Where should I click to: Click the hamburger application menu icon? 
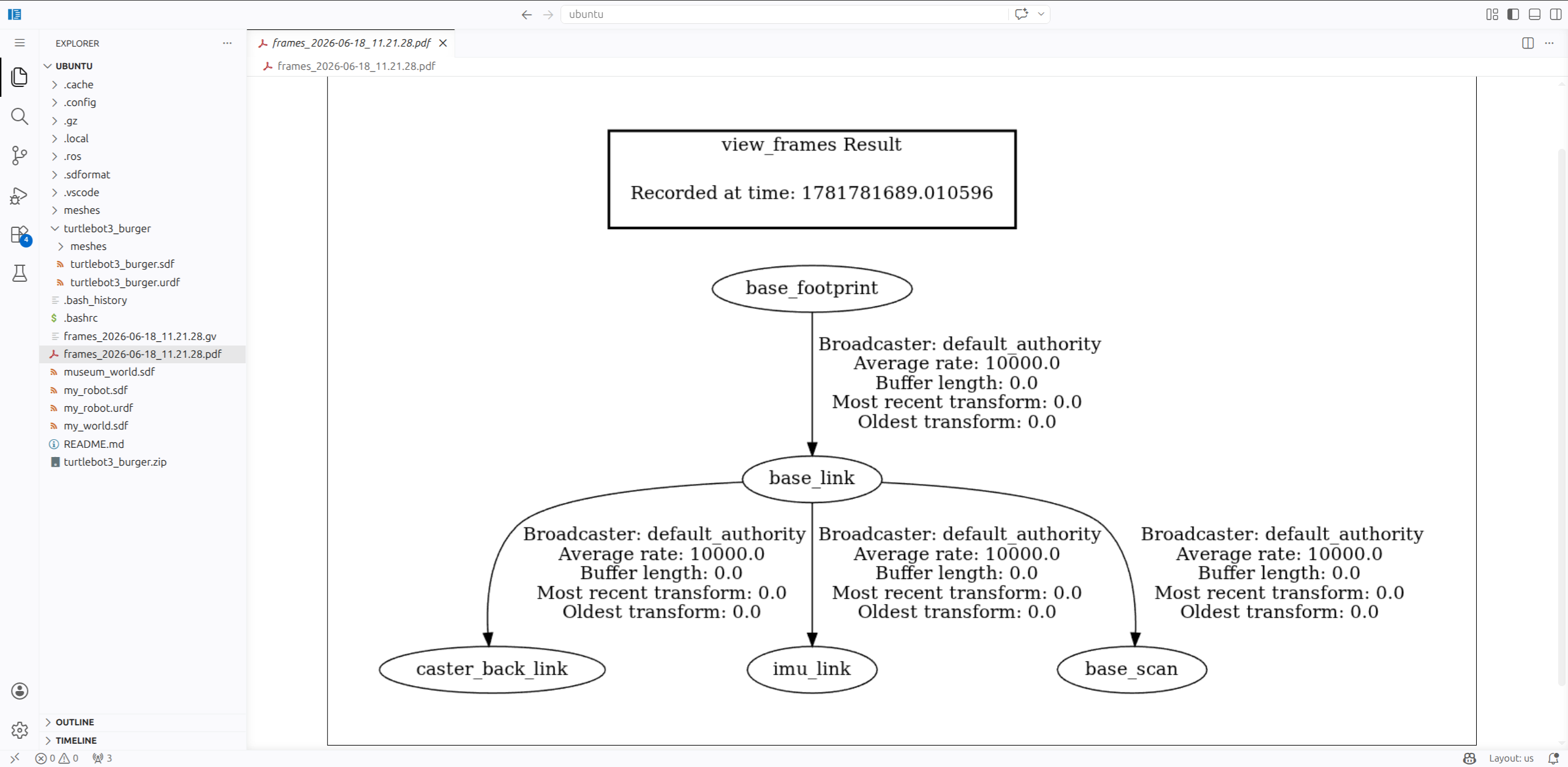20,43
